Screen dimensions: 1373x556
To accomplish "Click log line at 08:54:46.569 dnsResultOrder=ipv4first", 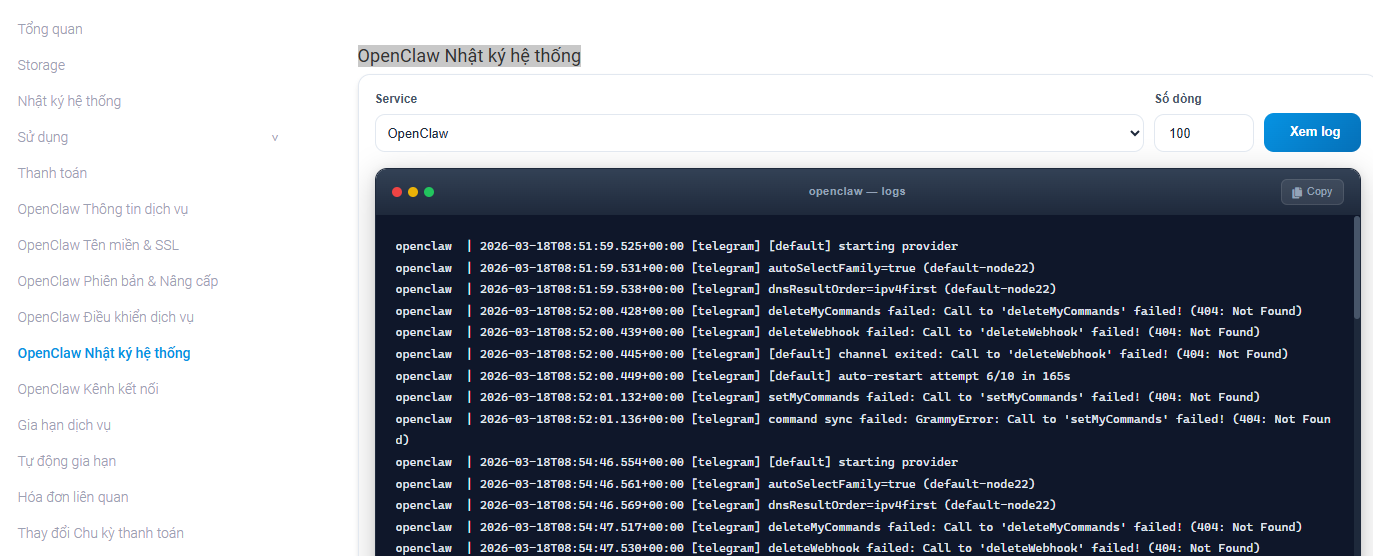I will pos(725,505).
